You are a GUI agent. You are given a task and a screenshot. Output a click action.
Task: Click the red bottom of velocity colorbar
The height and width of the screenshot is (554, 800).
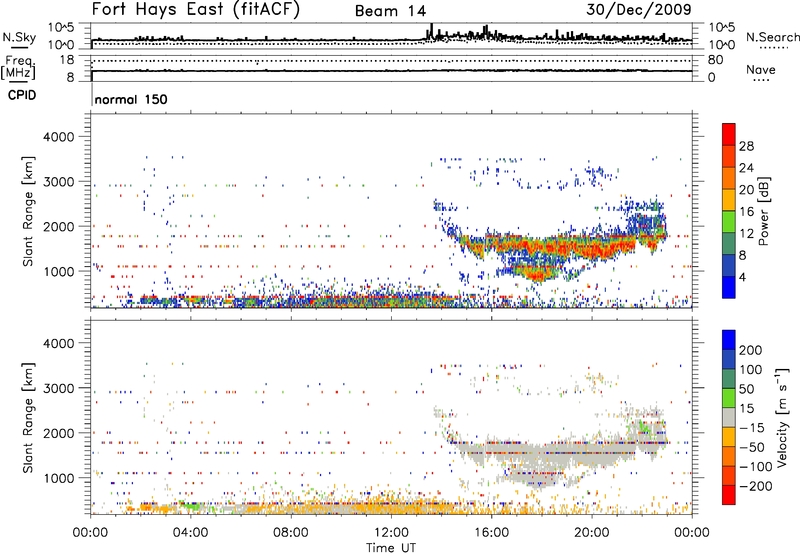click(x=729, y=495)
